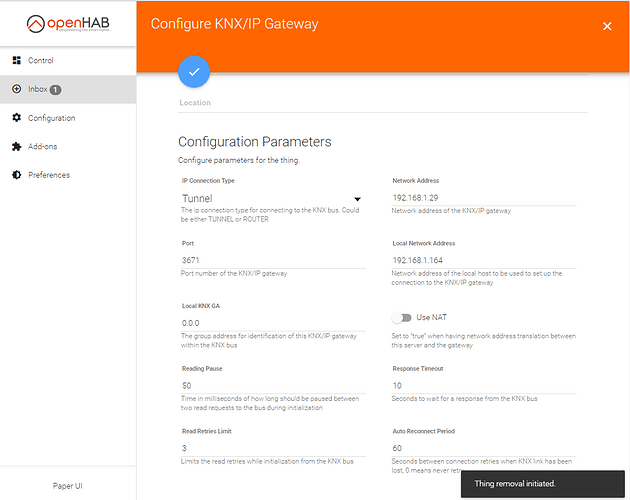This screenshot has width=630, height=500.
Task: Open the Configuration menu item
Action: [x=68, y=118]
